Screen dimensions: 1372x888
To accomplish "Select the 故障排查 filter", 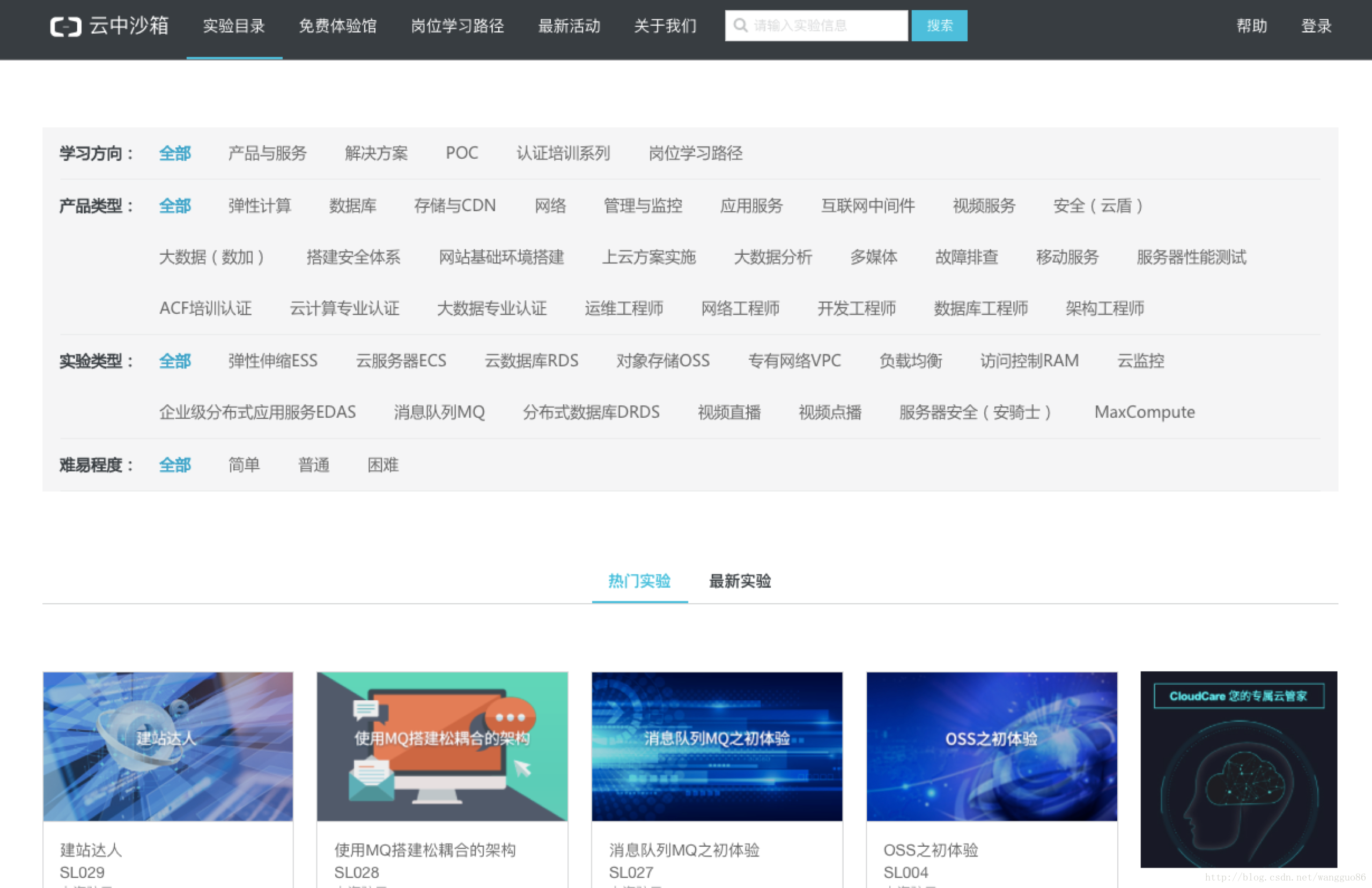I will 967,257.
